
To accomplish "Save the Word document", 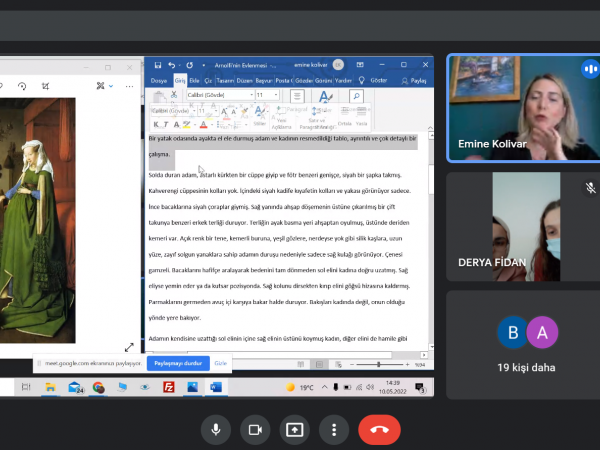I will tap(158, 65).
